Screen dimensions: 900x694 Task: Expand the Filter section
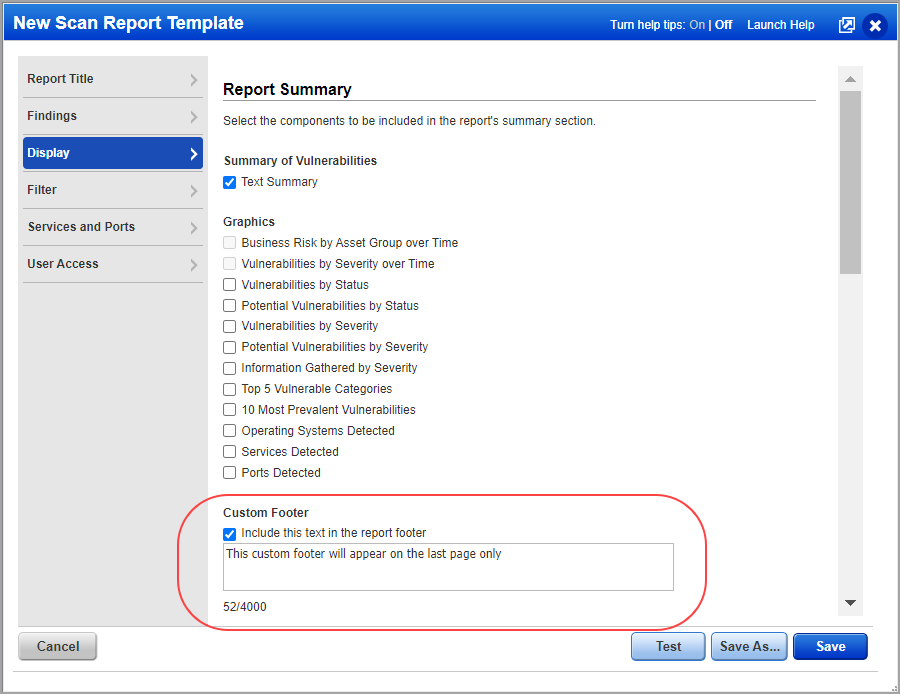(x=112, y=190)
